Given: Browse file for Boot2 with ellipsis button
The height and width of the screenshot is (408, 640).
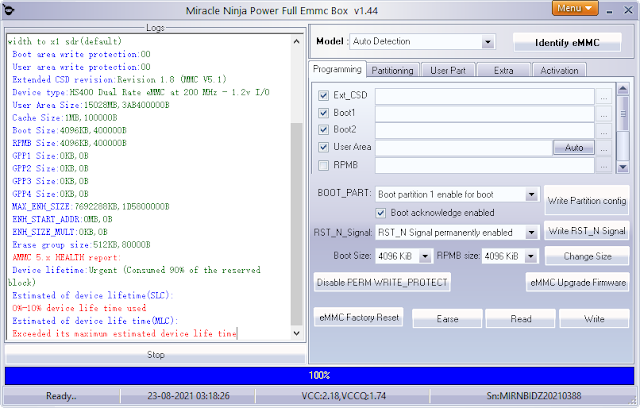Looking at the screenshot, I should click(604, 131).
